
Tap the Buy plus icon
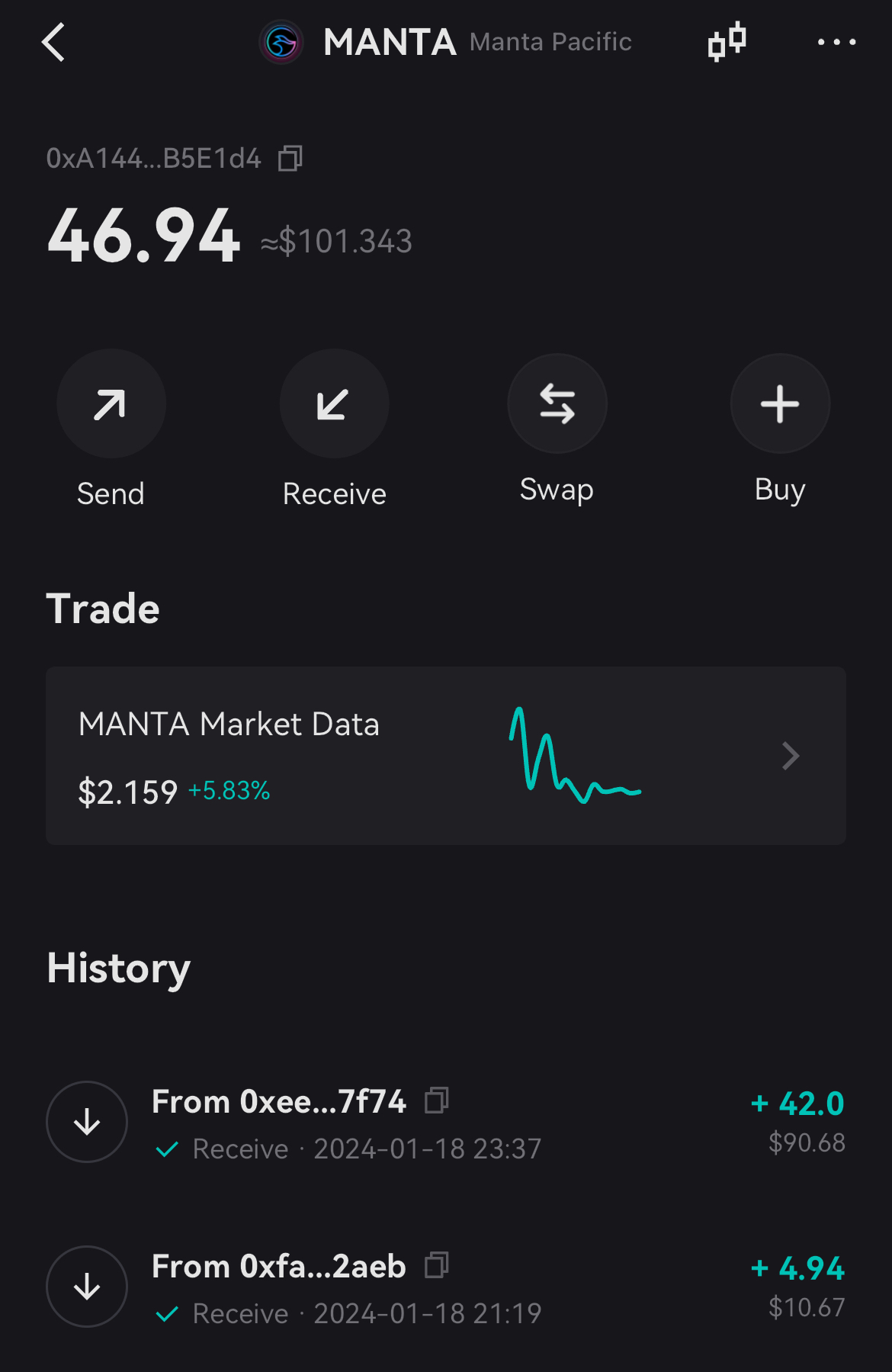pyautogui.click(x=780, y=403)
